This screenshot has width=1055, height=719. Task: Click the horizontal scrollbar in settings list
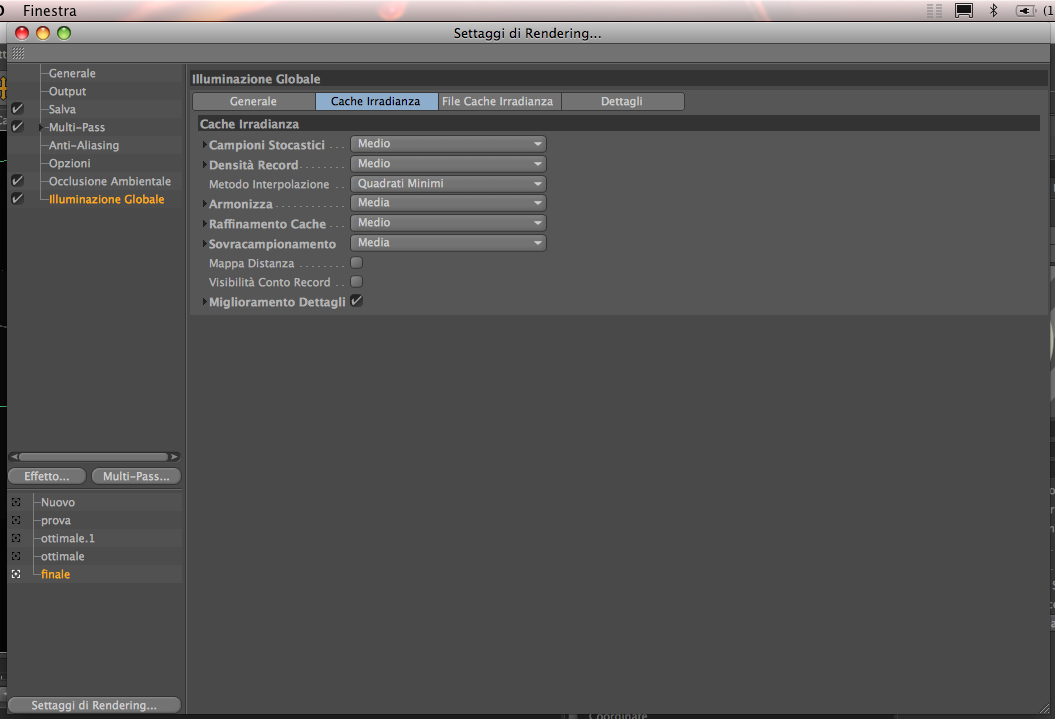click(x=95, y=457)
